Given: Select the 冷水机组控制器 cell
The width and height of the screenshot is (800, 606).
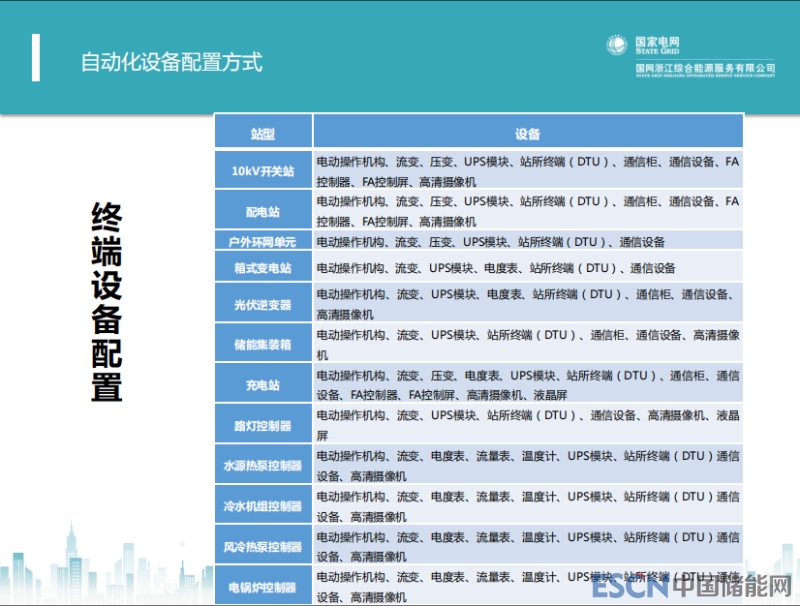Looking at the screenshot, I should [263, 506].
